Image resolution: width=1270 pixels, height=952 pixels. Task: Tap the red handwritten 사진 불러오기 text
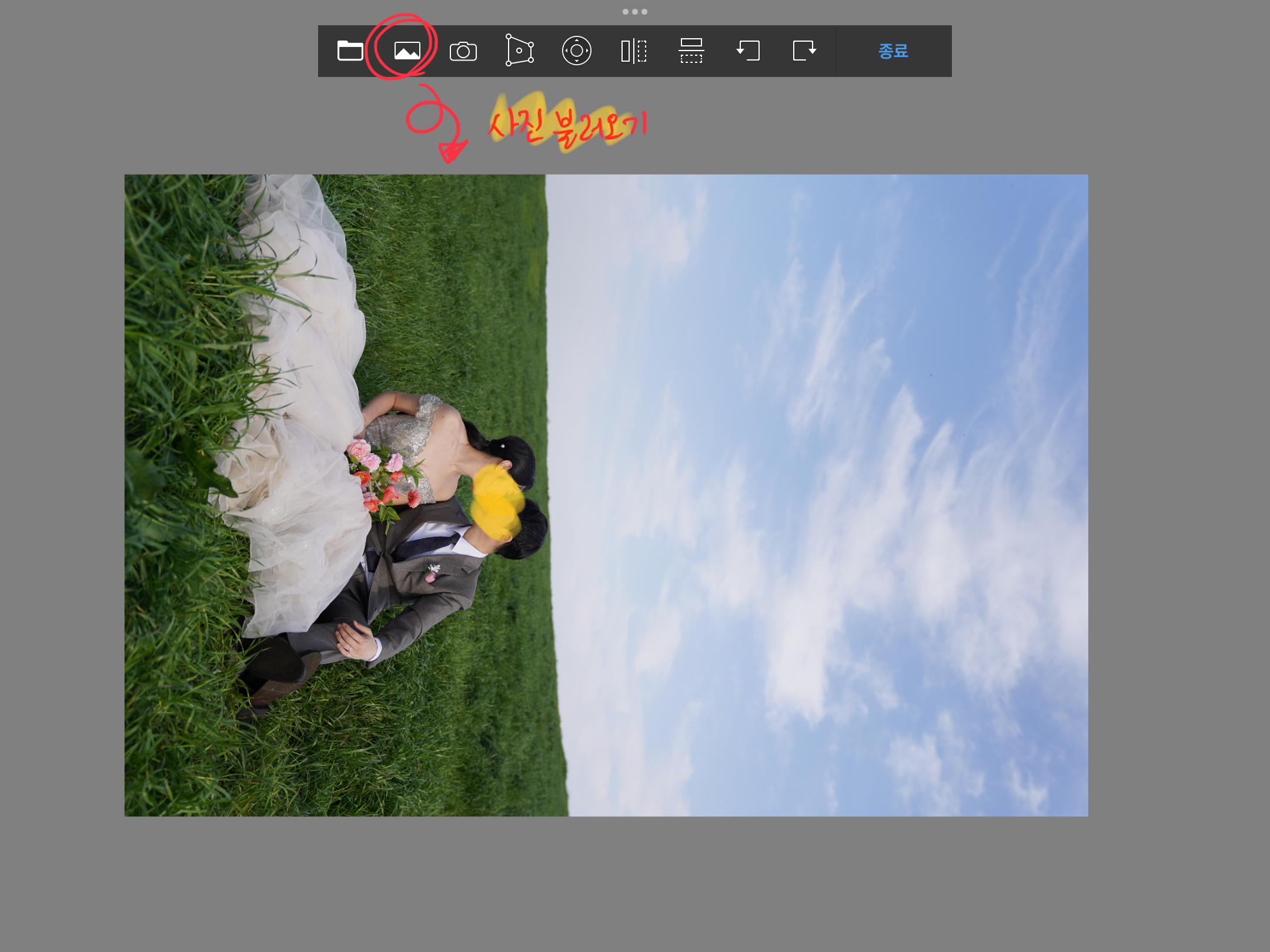[567, 126]
